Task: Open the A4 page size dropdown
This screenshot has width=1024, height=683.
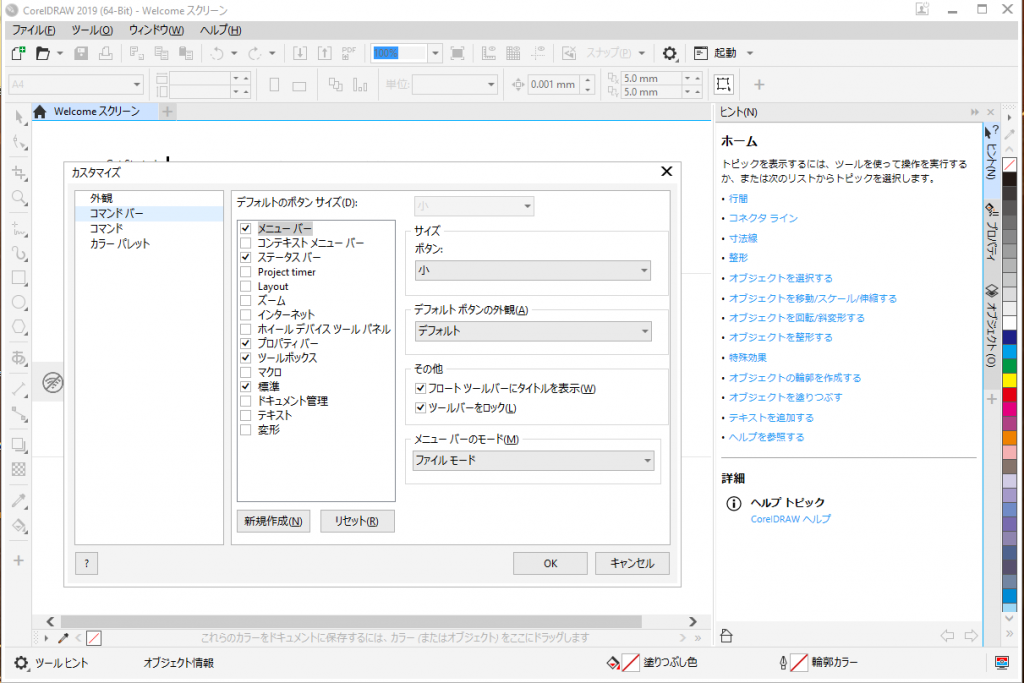Action: [x=136, y=84]
